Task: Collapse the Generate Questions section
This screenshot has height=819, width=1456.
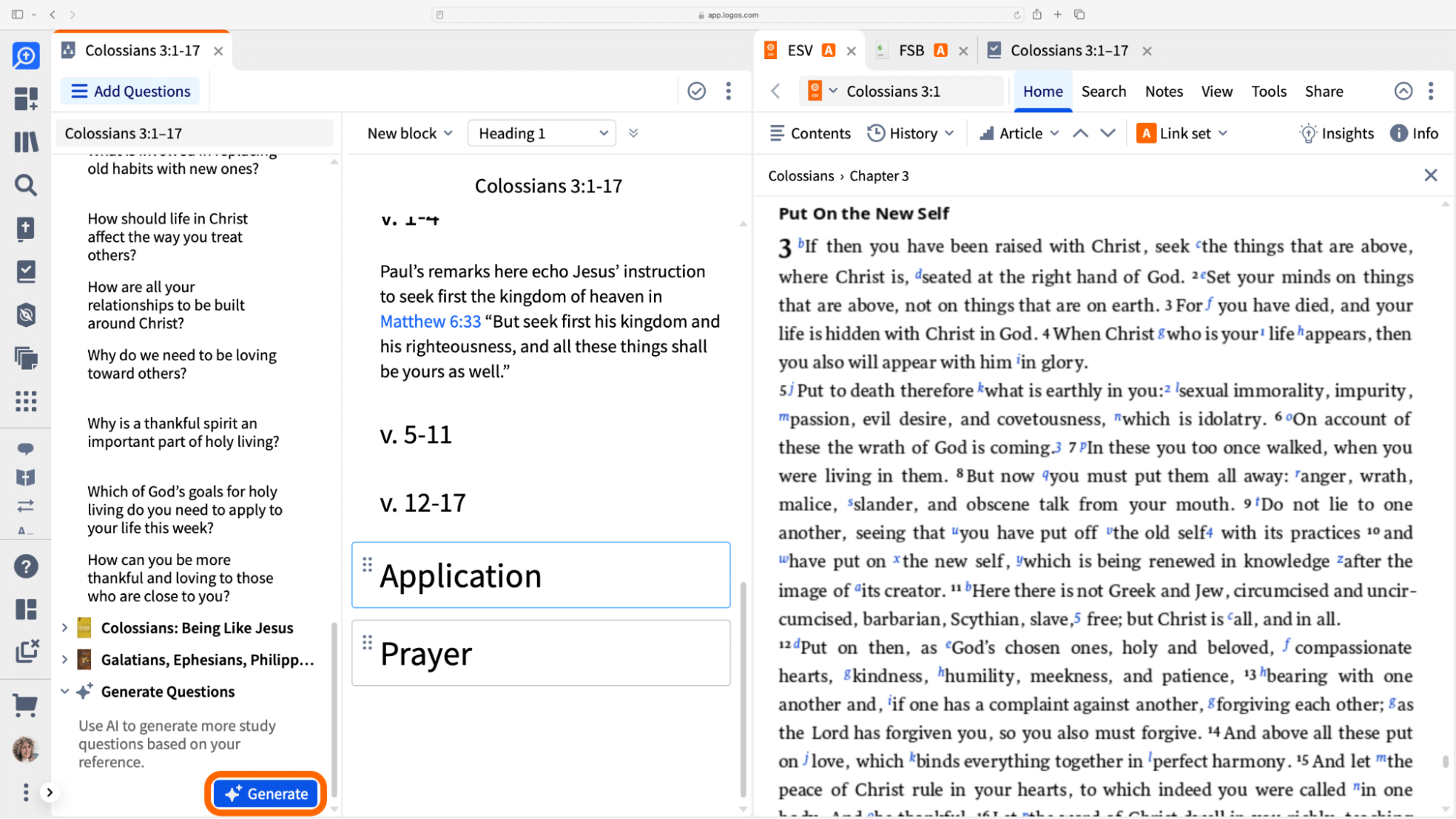Action: coord(65,692)
